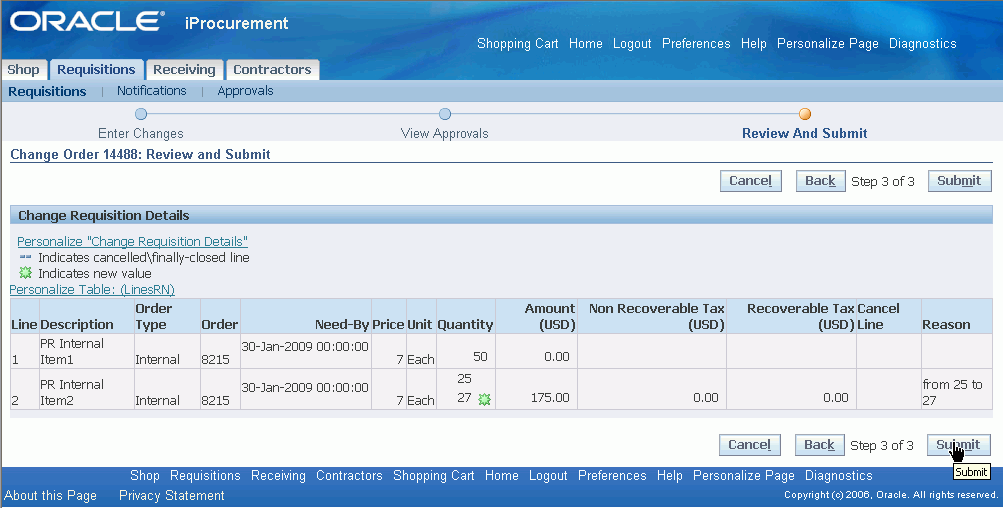Click footer Requisitions link
The height and width of the screenshot is (508, 1003).
[x=205, y=475]
